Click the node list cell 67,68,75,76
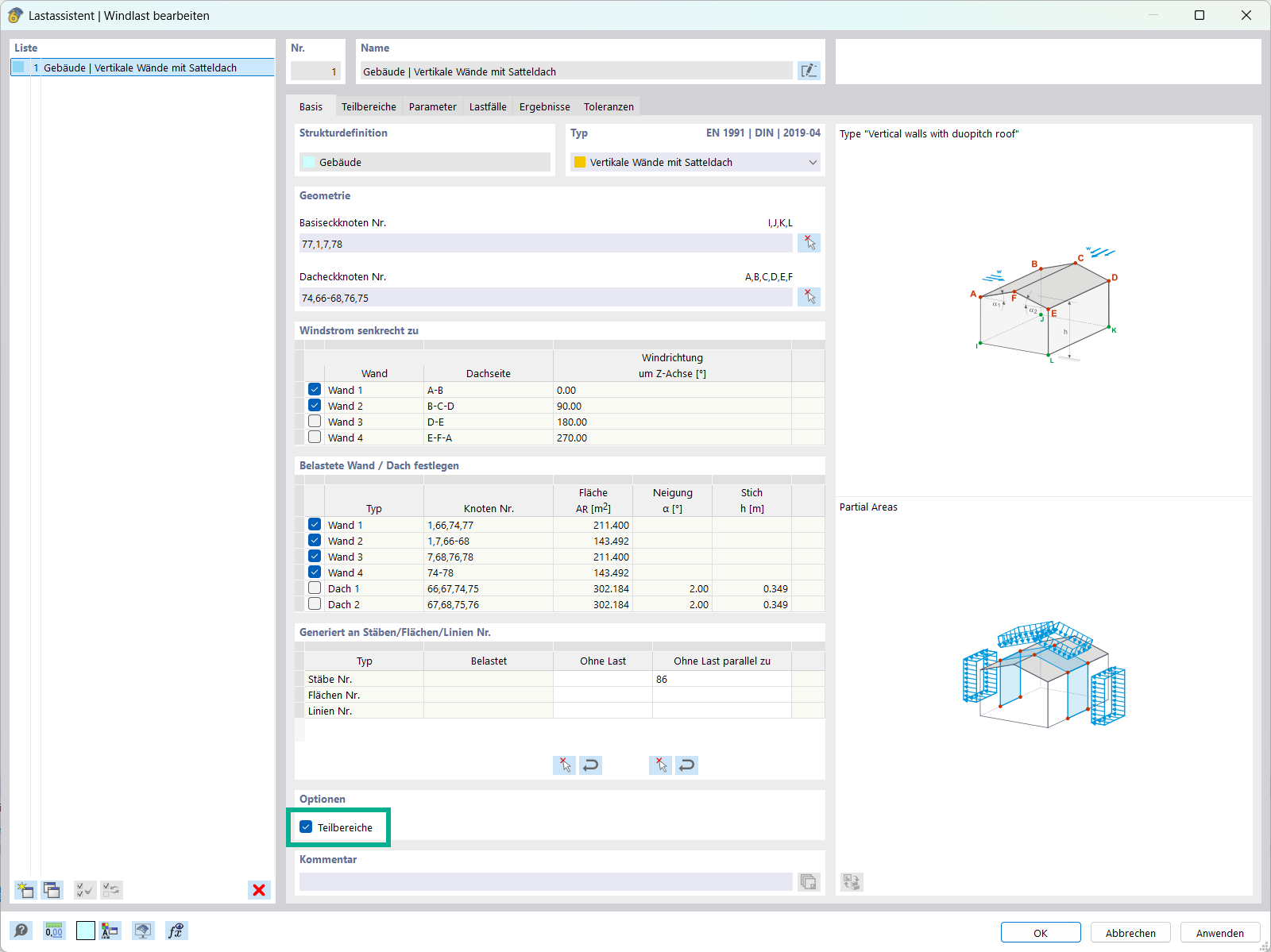The width and height of the screenshot is (1271, 952). coord(489,604)
